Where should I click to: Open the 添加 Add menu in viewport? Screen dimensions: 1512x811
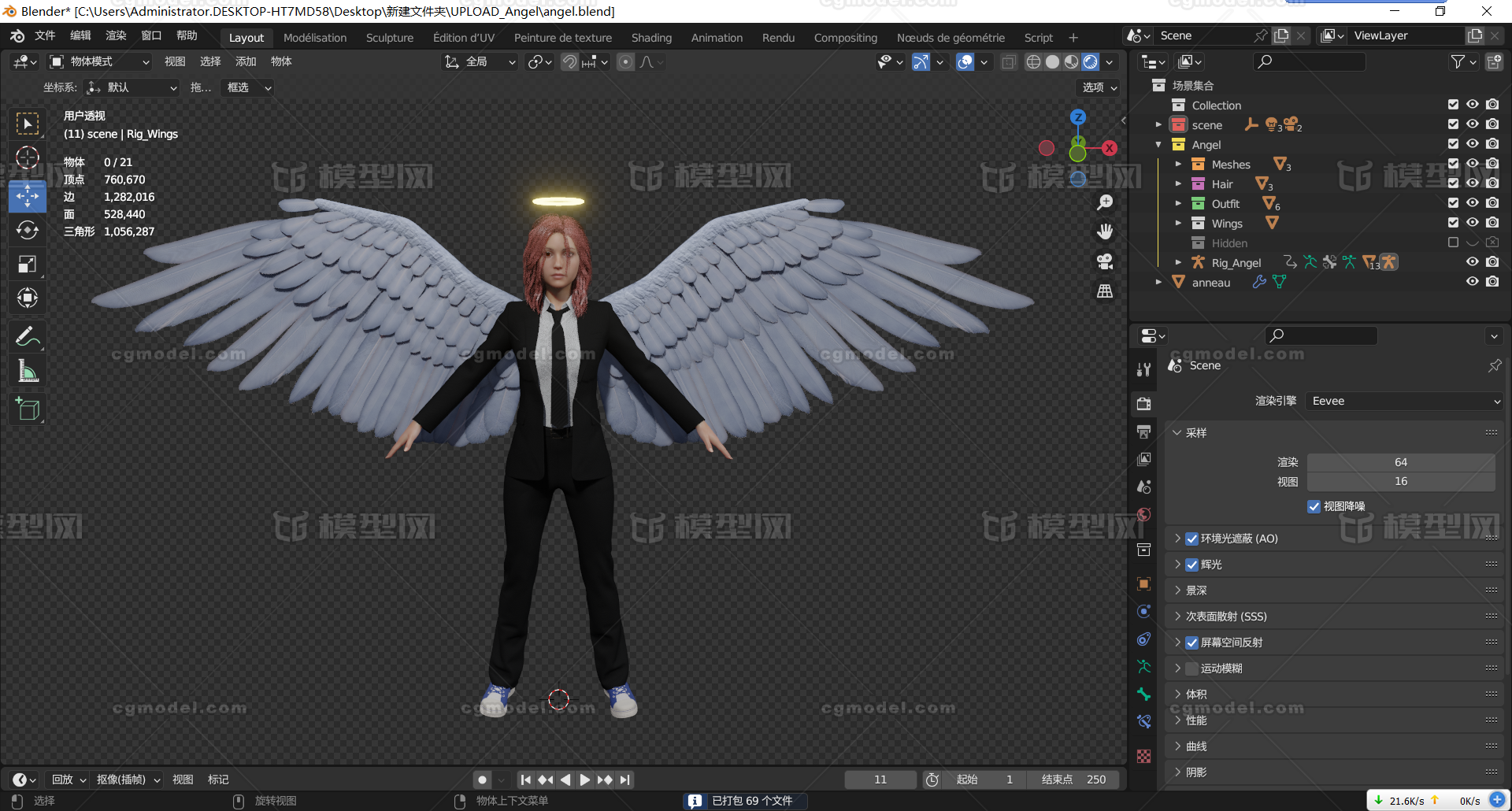coord(246,61)
